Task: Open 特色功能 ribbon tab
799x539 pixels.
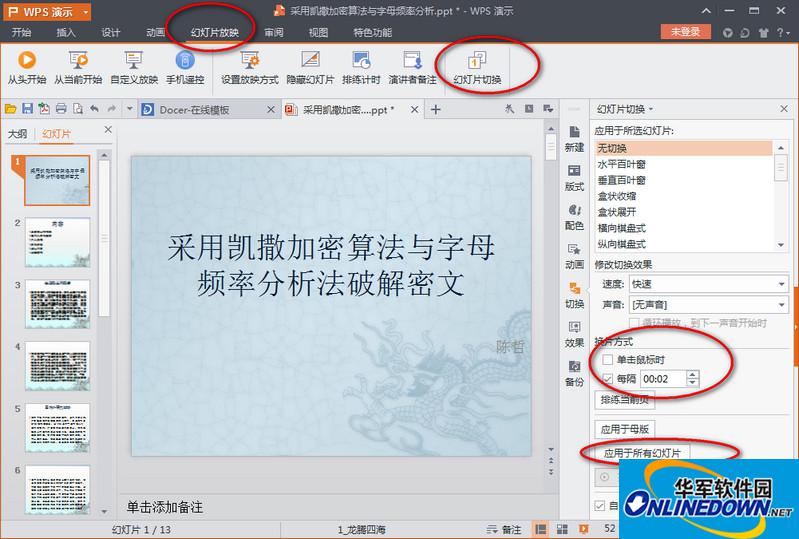Action: (372, 33)
